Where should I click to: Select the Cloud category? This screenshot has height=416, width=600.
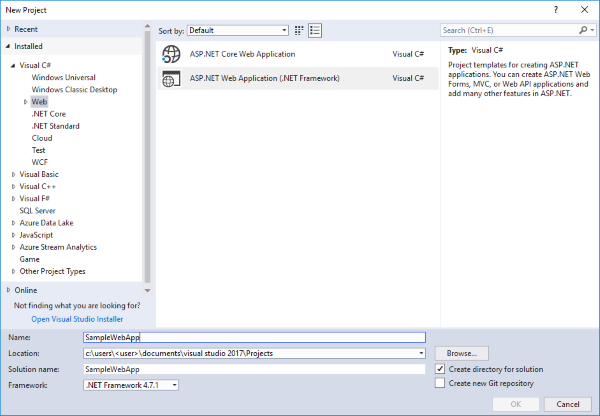coord(42,138)
